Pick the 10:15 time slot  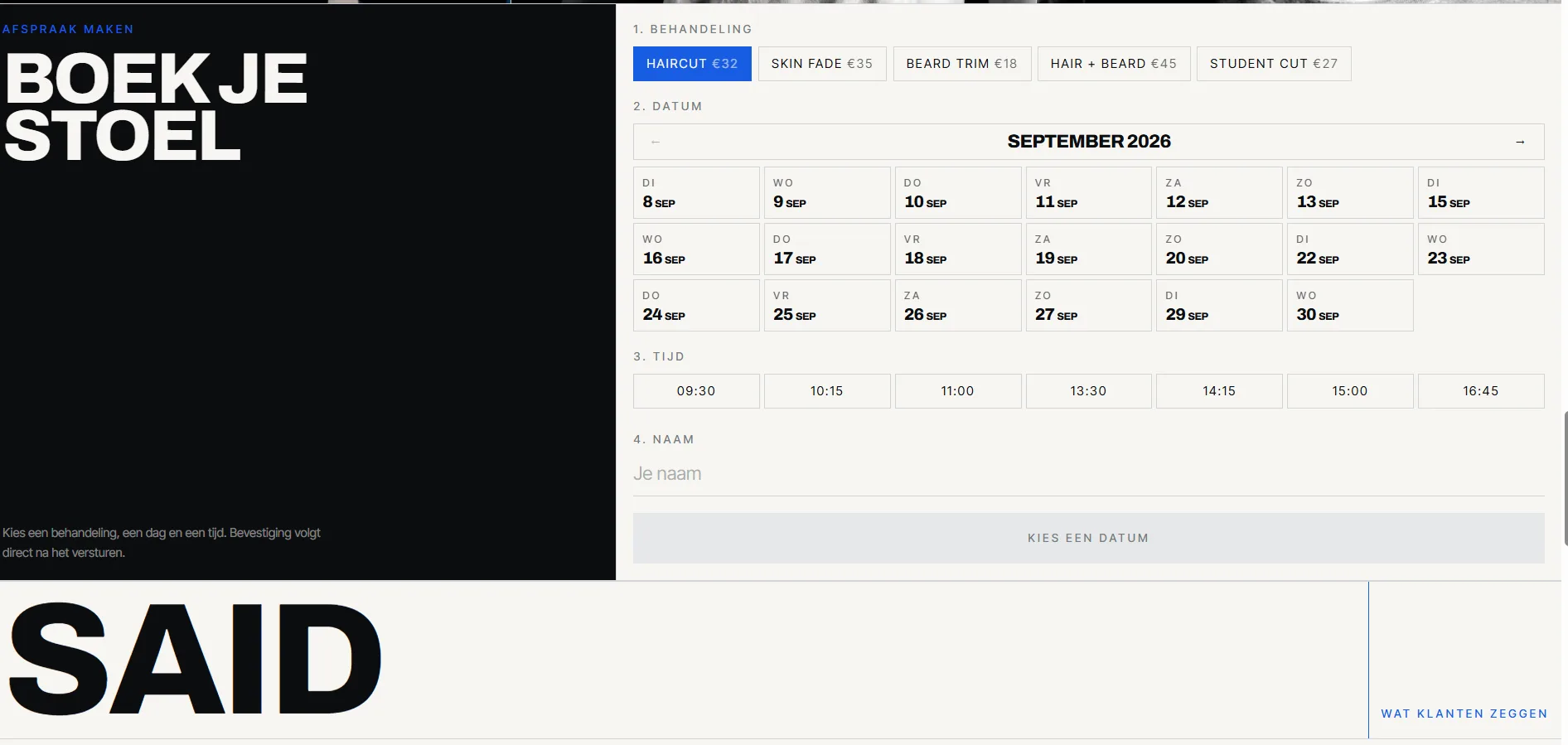(827, 391)
